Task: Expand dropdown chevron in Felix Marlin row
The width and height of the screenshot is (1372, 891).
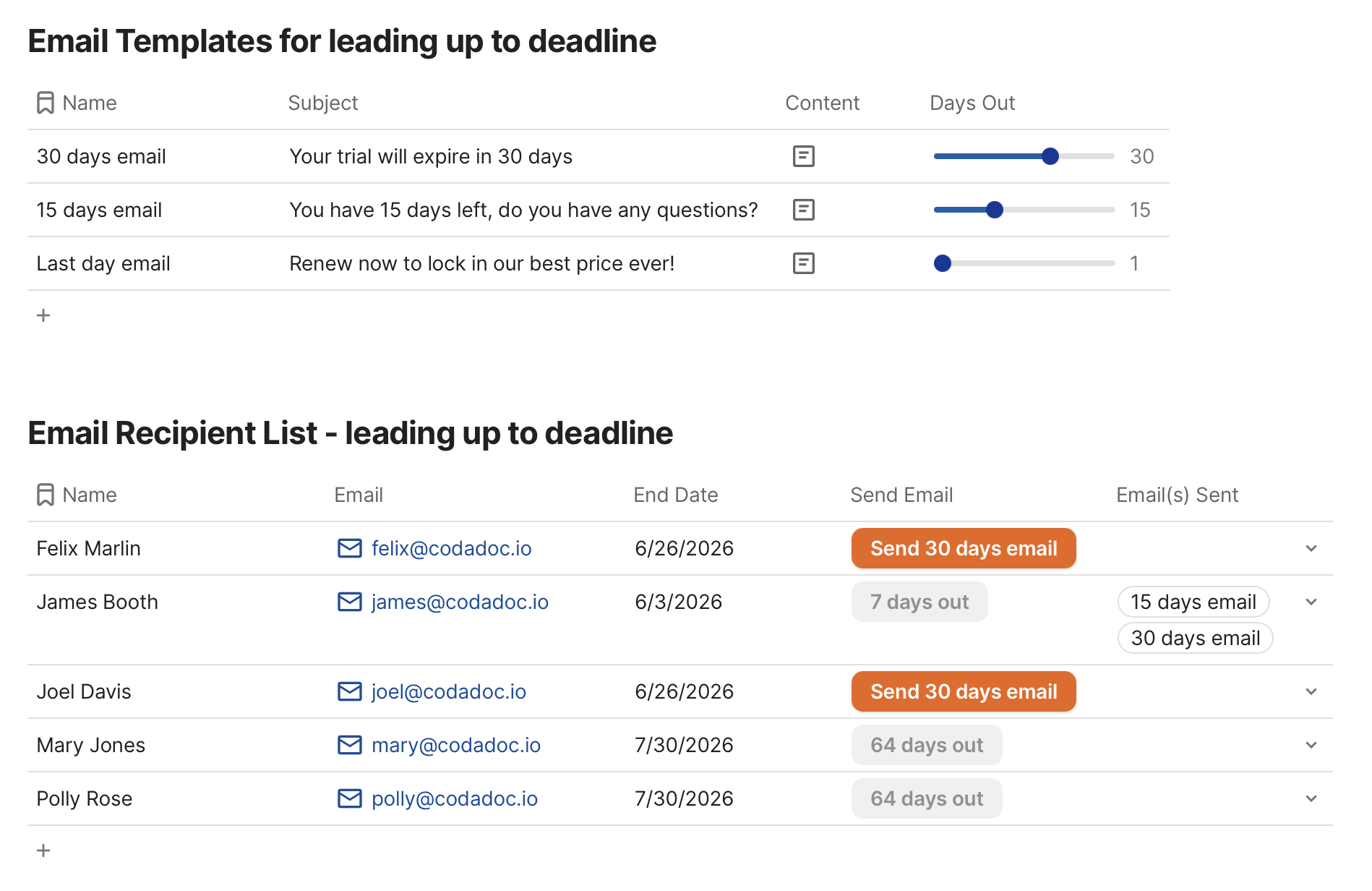Action: click(1311, 548)
